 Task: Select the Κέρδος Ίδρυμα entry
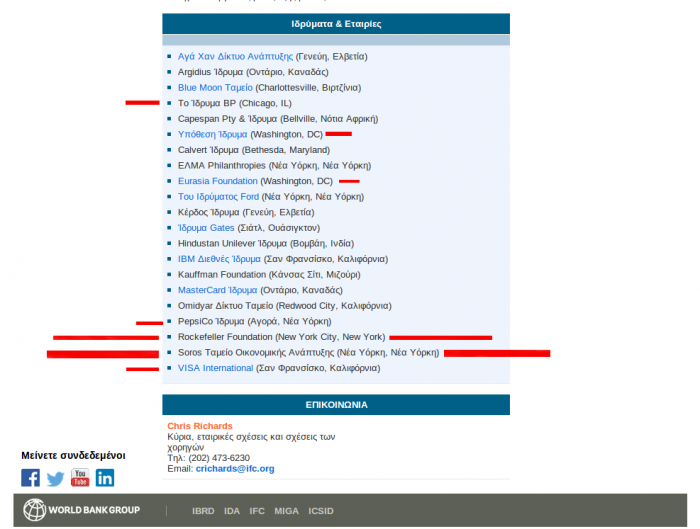click(246, 212)
